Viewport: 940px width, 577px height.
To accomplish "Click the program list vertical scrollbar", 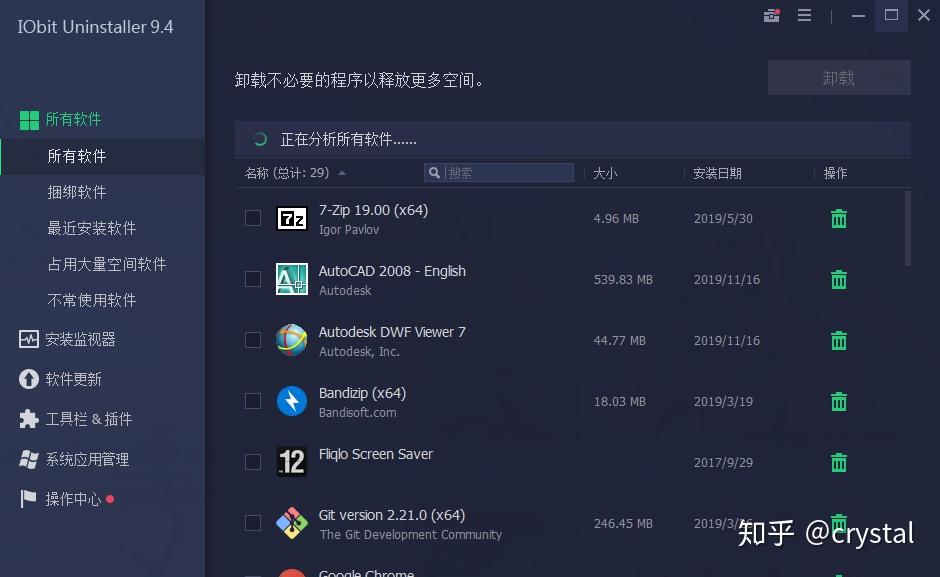I will [x=908, y=228].
